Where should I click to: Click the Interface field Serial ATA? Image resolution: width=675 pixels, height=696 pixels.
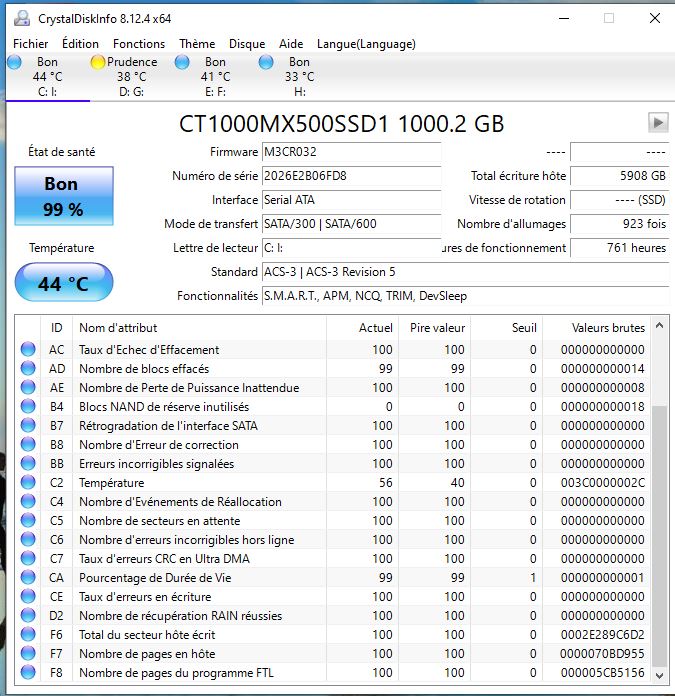(x=351, y=200)
